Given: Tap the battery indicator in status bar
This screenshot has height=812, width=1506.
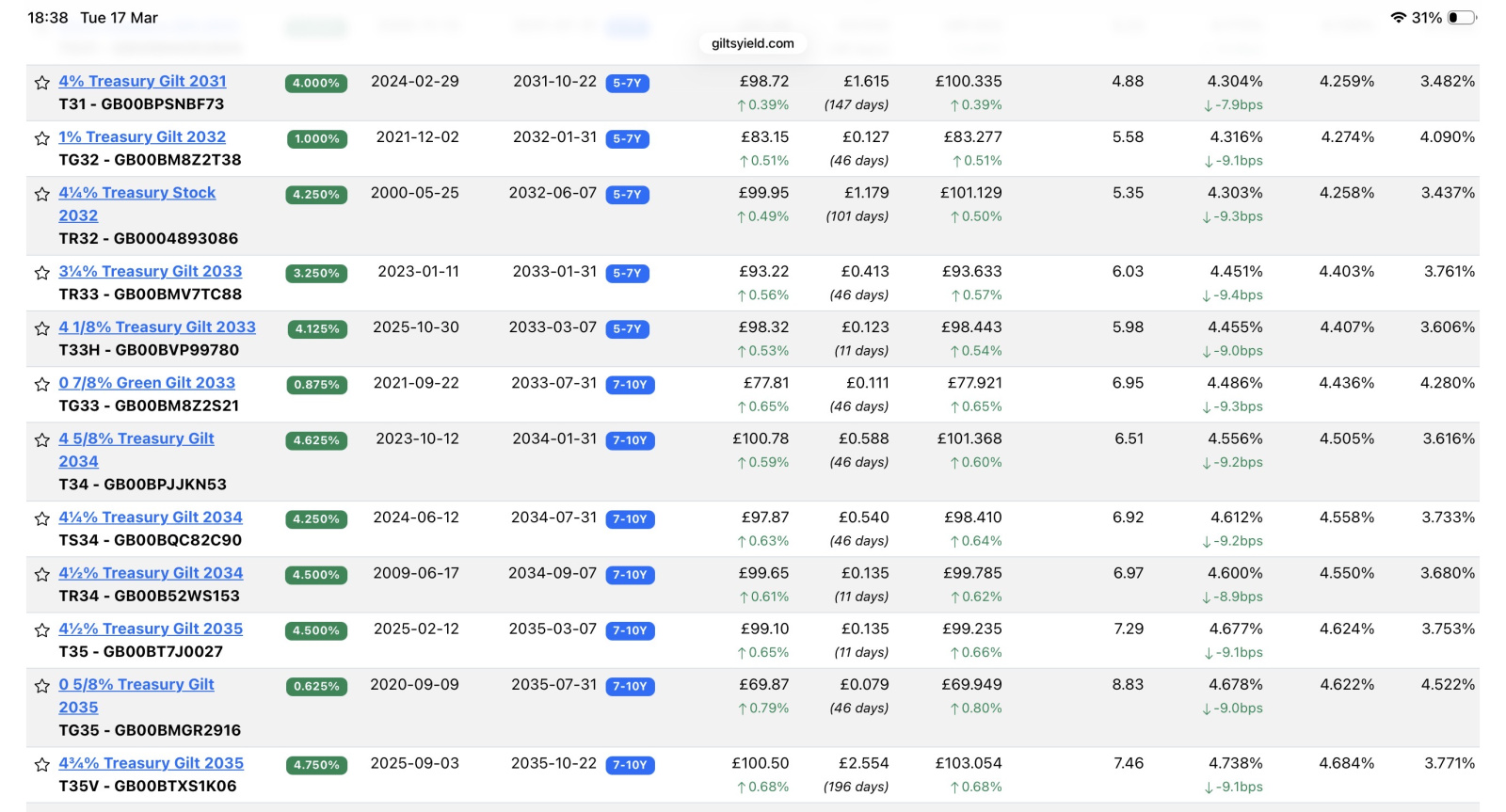Looking at the screenshot, I should click(1462, 18).
